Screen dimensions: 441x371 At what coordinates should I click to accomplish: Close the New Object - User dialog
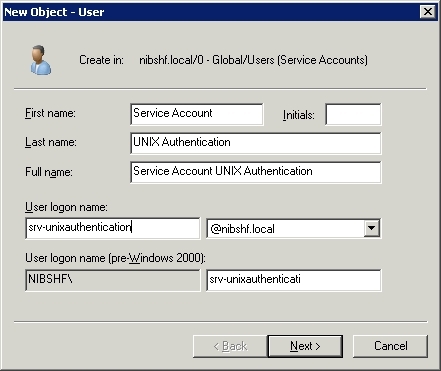[x=428, y=12]
